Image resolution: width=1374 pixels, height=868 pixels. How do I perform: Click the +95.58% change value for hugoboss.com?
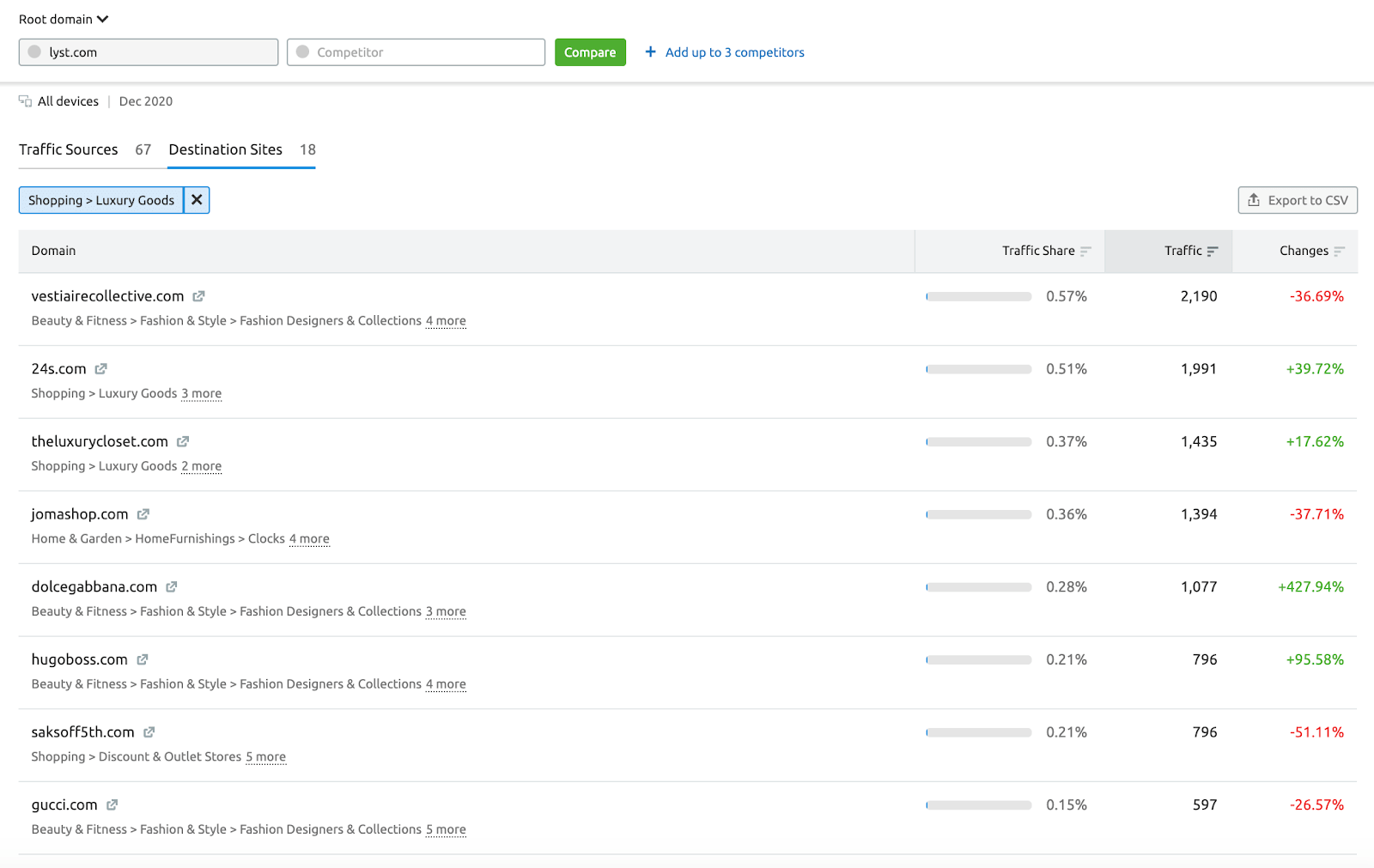(1315, 659)
